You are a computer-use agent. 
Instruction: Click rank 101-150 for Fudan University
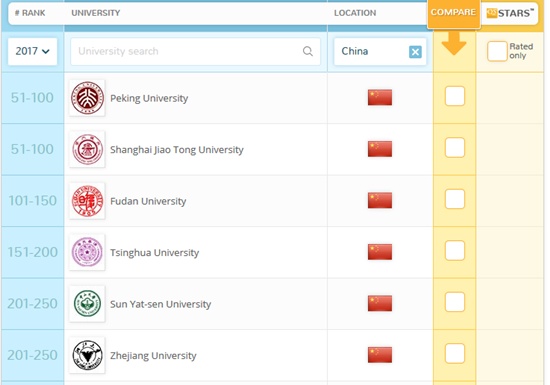tap(33, 201)
